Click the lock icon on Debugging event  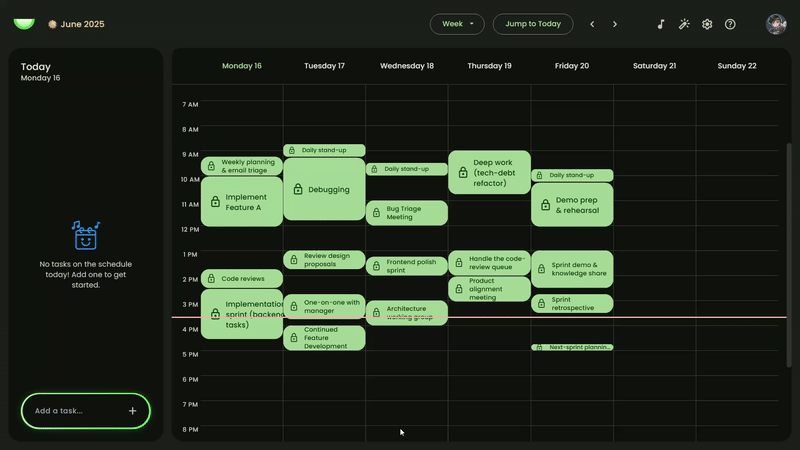298,189
